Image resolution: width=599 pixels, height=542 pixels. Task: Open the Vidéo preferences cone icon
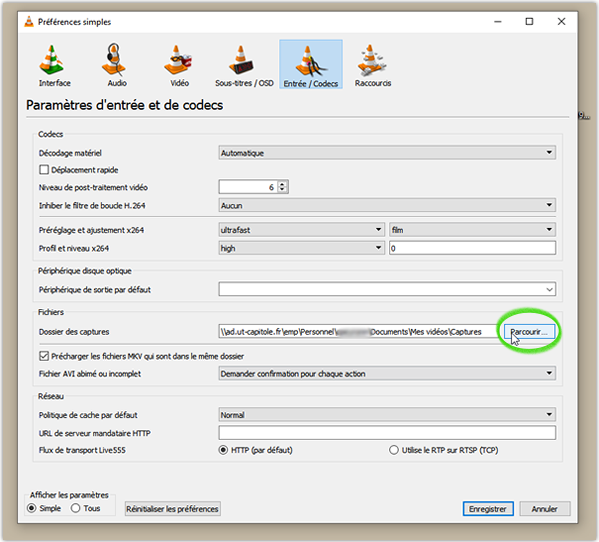point(178,60)
